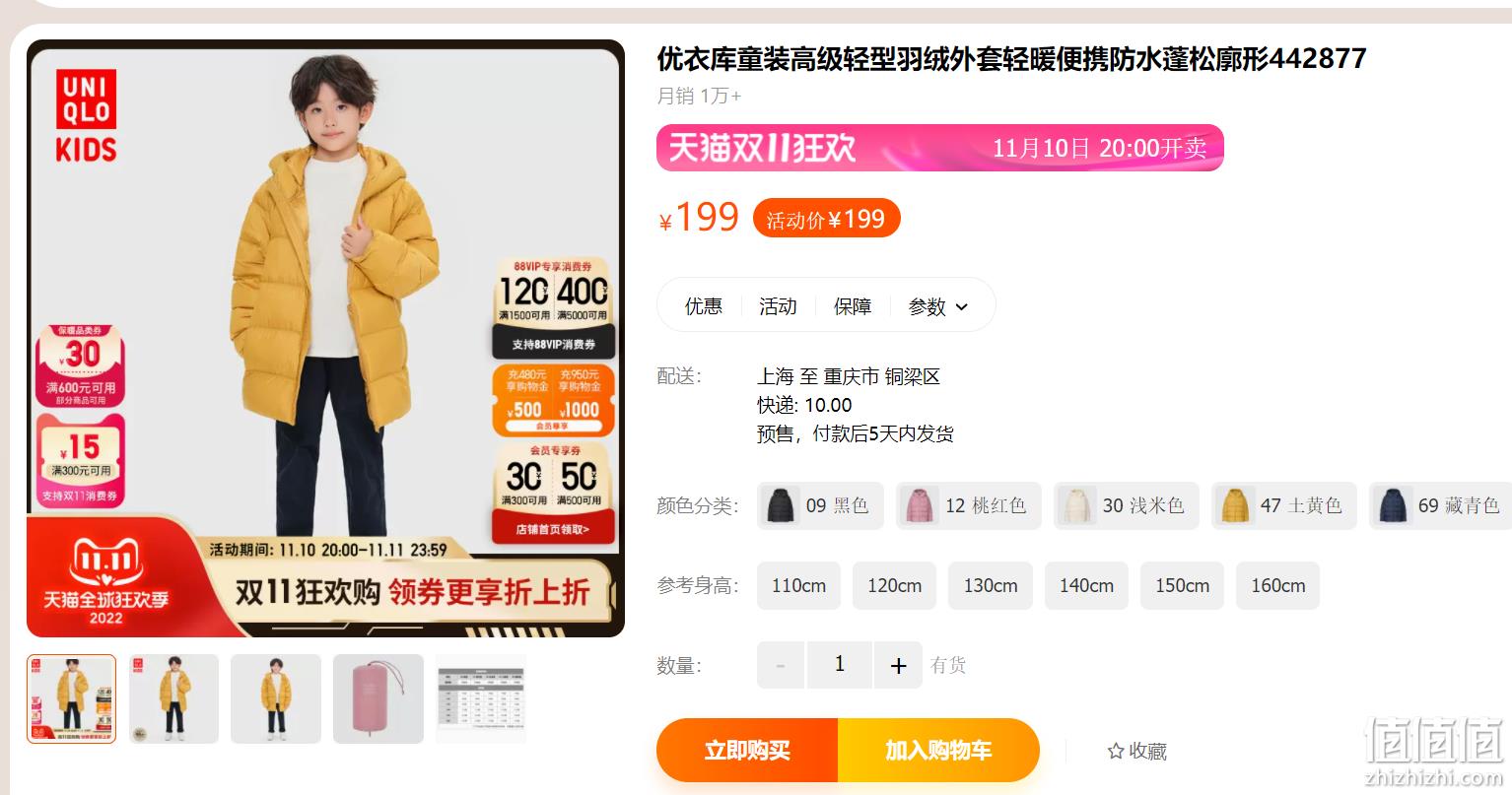Open the size chart thumbnail
The image size is (1512, 795).
[481, 698]
